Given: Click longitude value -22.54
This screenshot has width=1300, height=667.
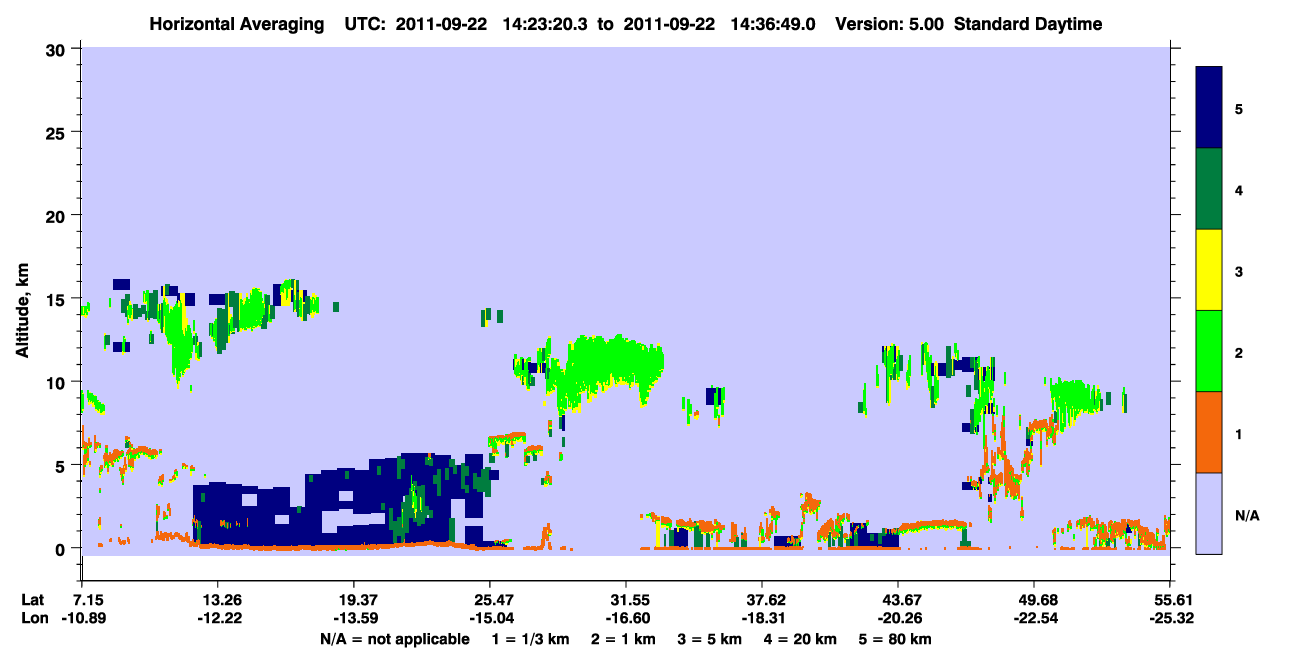Looking at the screenshot, I should click(1034, 618).
